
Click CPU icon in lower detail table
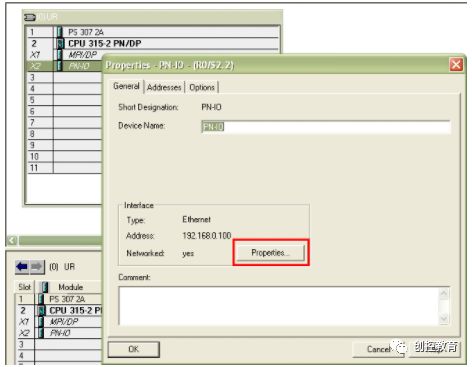click(41, 310)
